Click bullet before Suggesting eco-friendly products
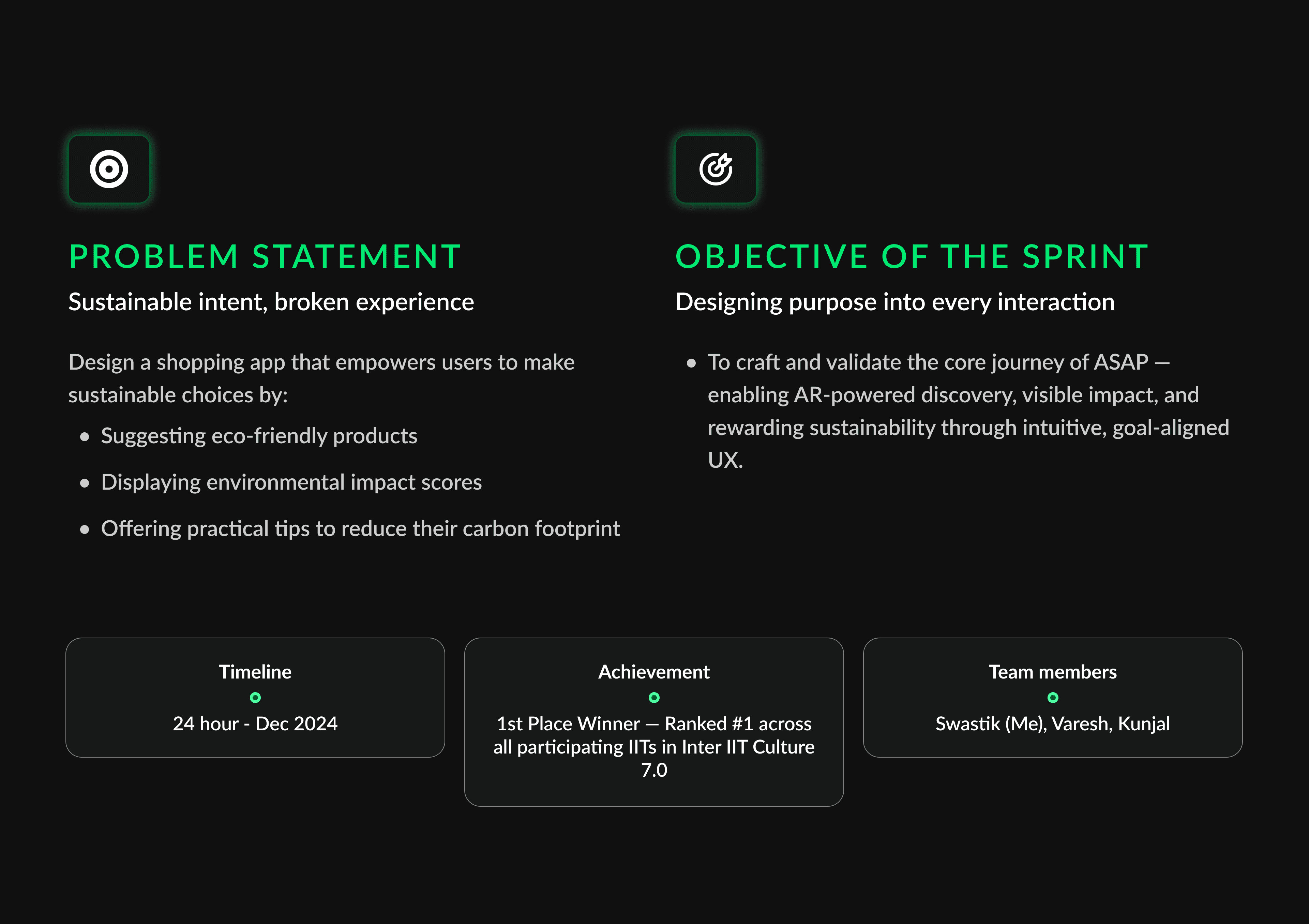 [x=85, y=437]
